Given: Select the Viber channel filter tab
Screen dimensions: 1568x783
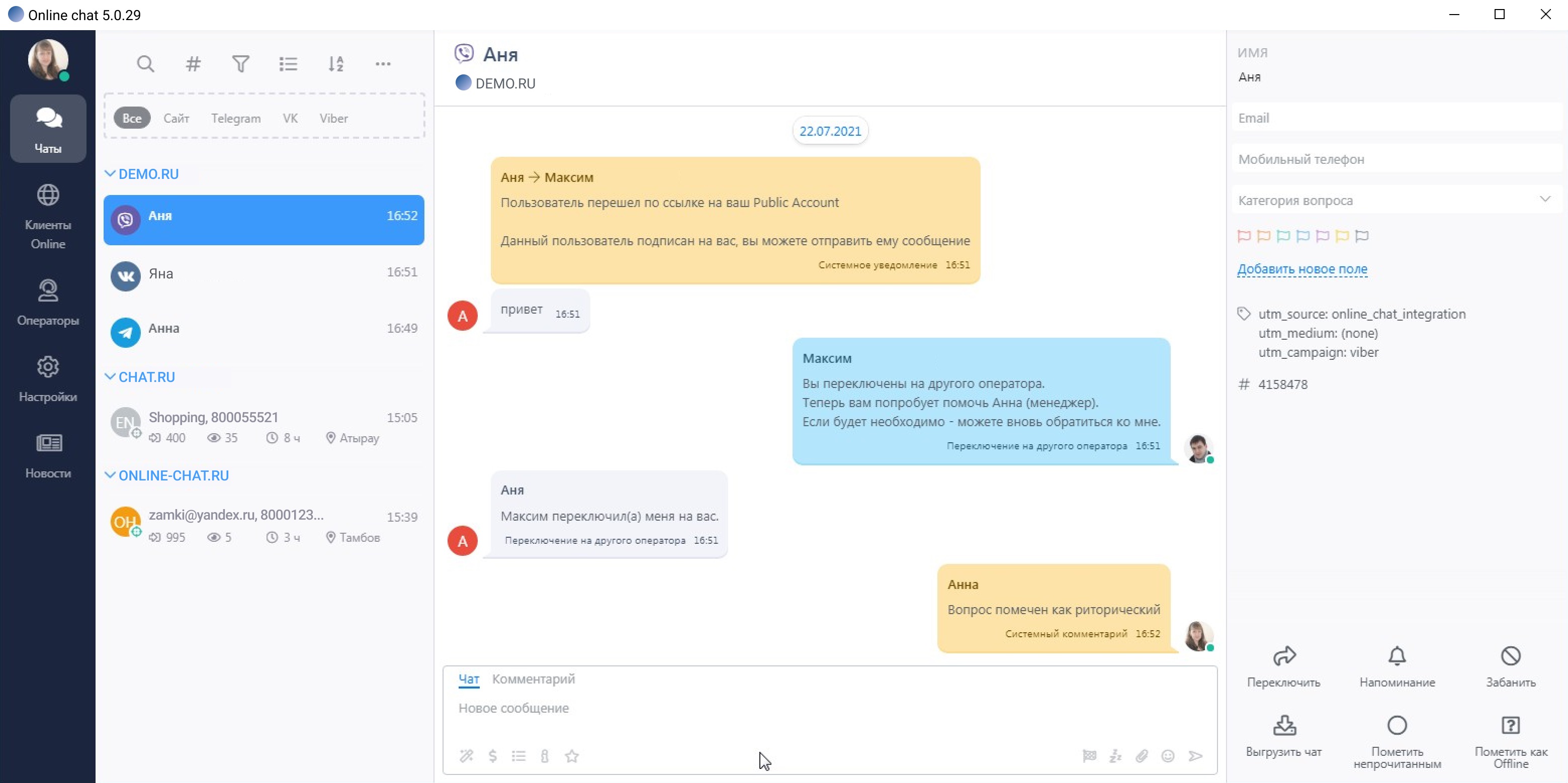Looking at the screenshot, I should point(333,118).
